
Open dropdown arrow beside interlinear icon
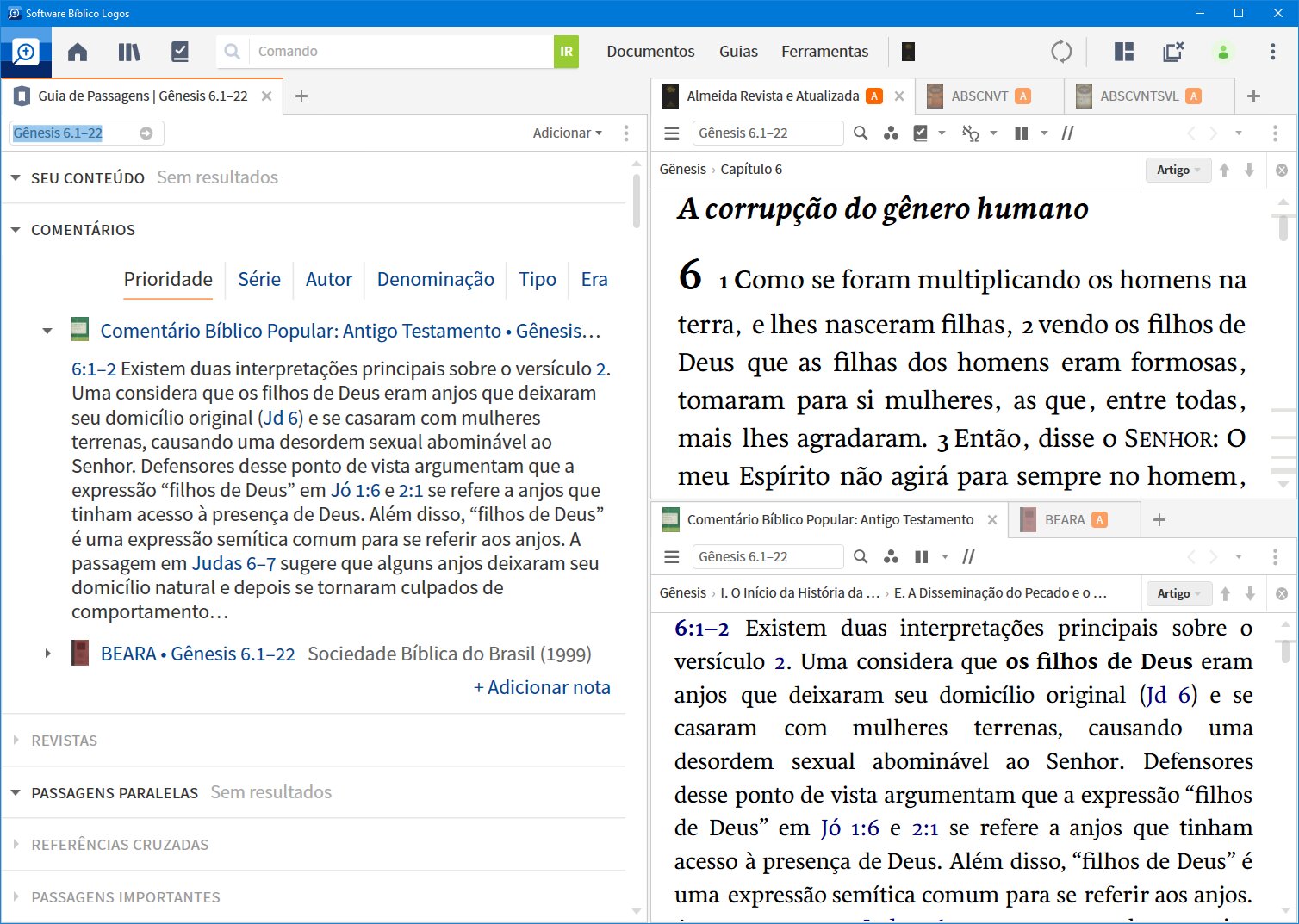[x=993, y=133]
